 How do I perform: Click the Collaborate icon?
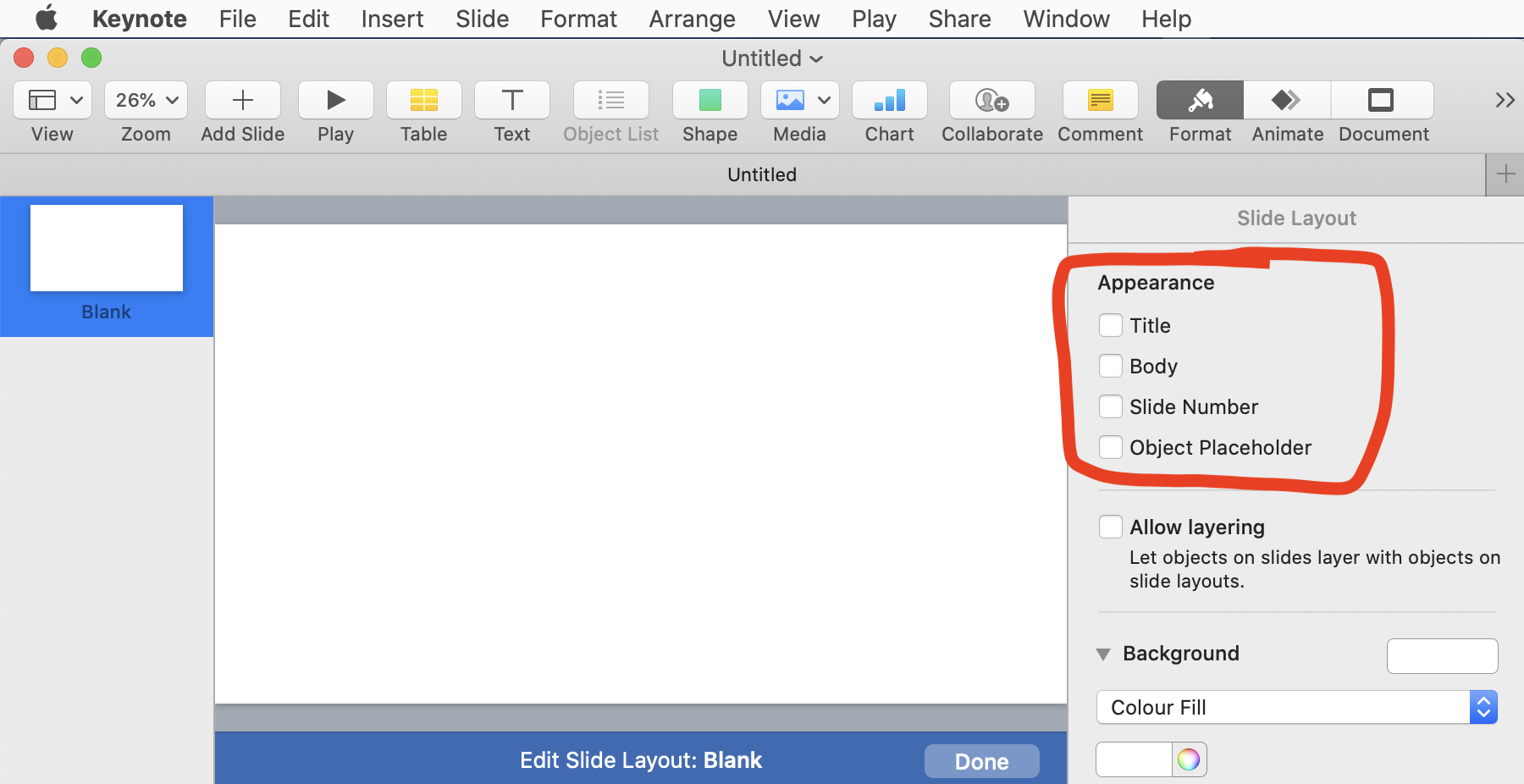[992, 100]
